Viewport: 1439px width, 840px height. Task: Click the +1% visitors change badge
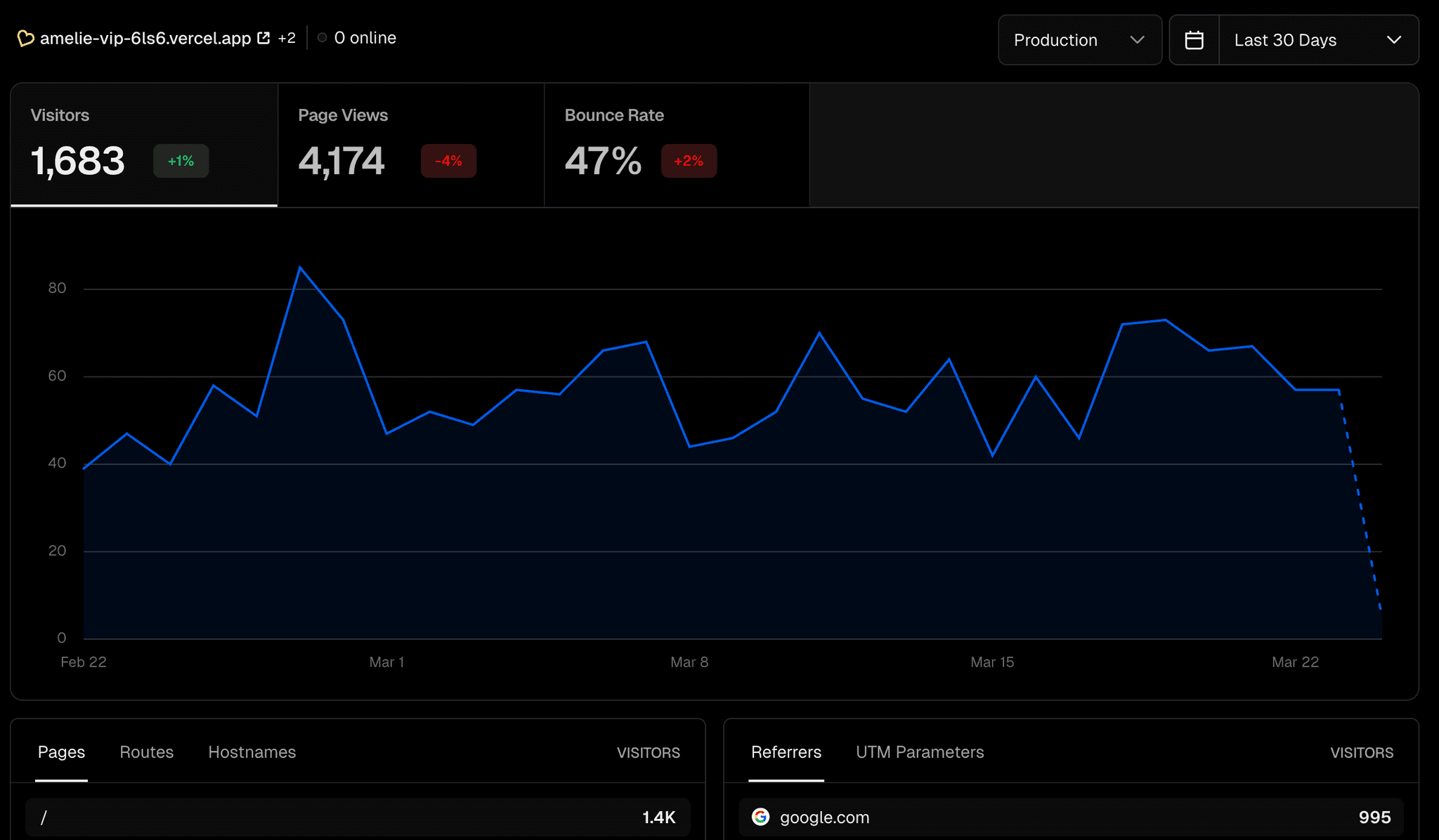coord(181,161)
